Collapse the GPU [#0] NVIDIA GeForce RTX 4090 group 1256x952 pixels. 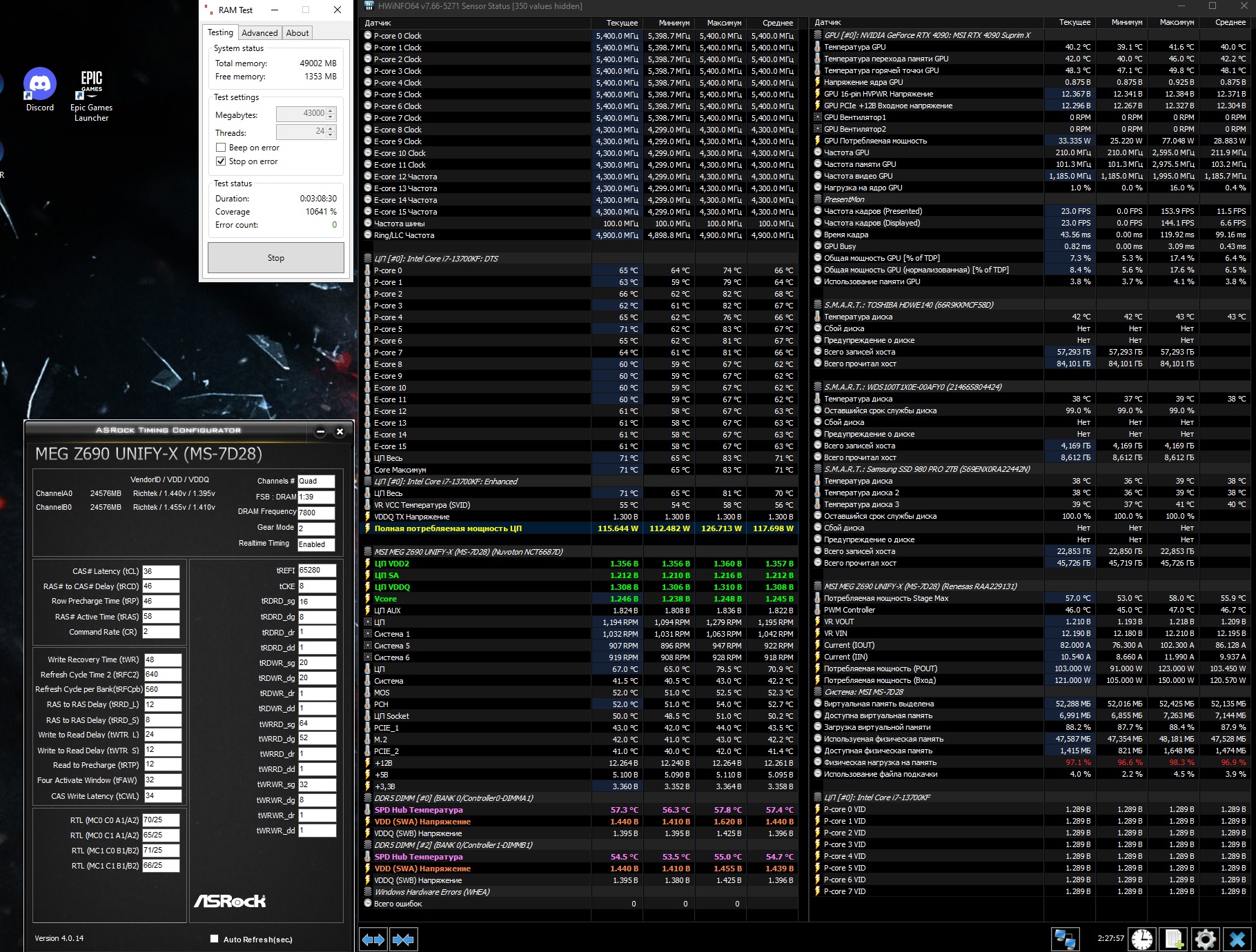pyautogui.click(x=818, y=35)
